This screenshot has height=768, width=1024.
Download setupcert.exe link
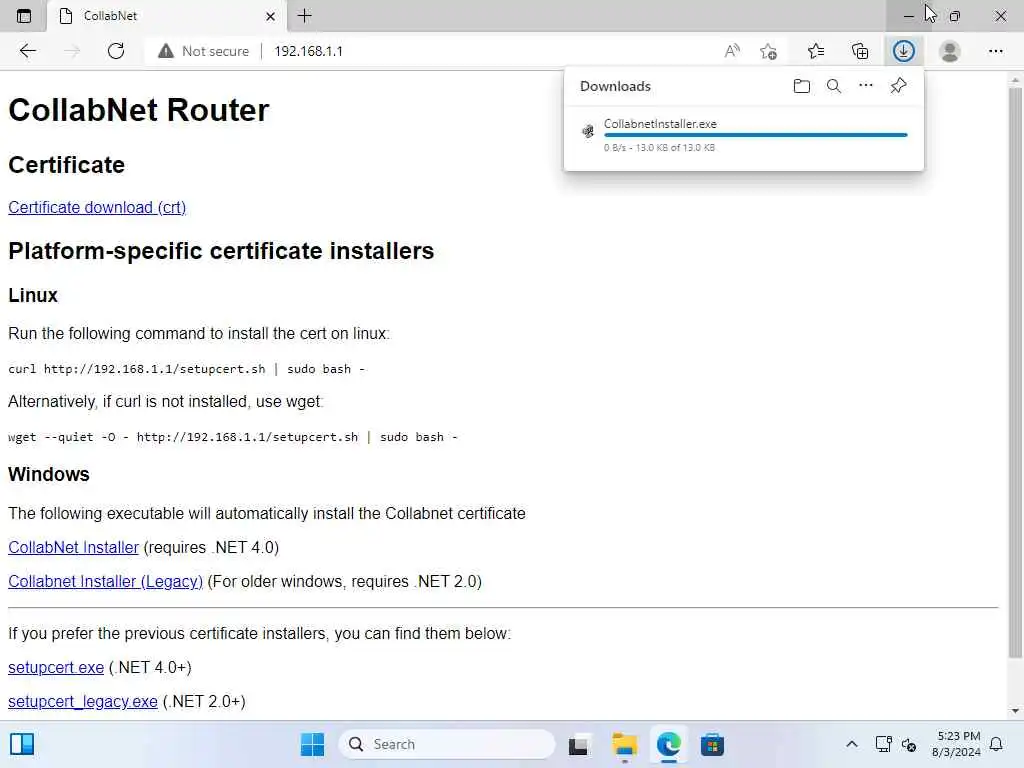click(x=56, y=667)
